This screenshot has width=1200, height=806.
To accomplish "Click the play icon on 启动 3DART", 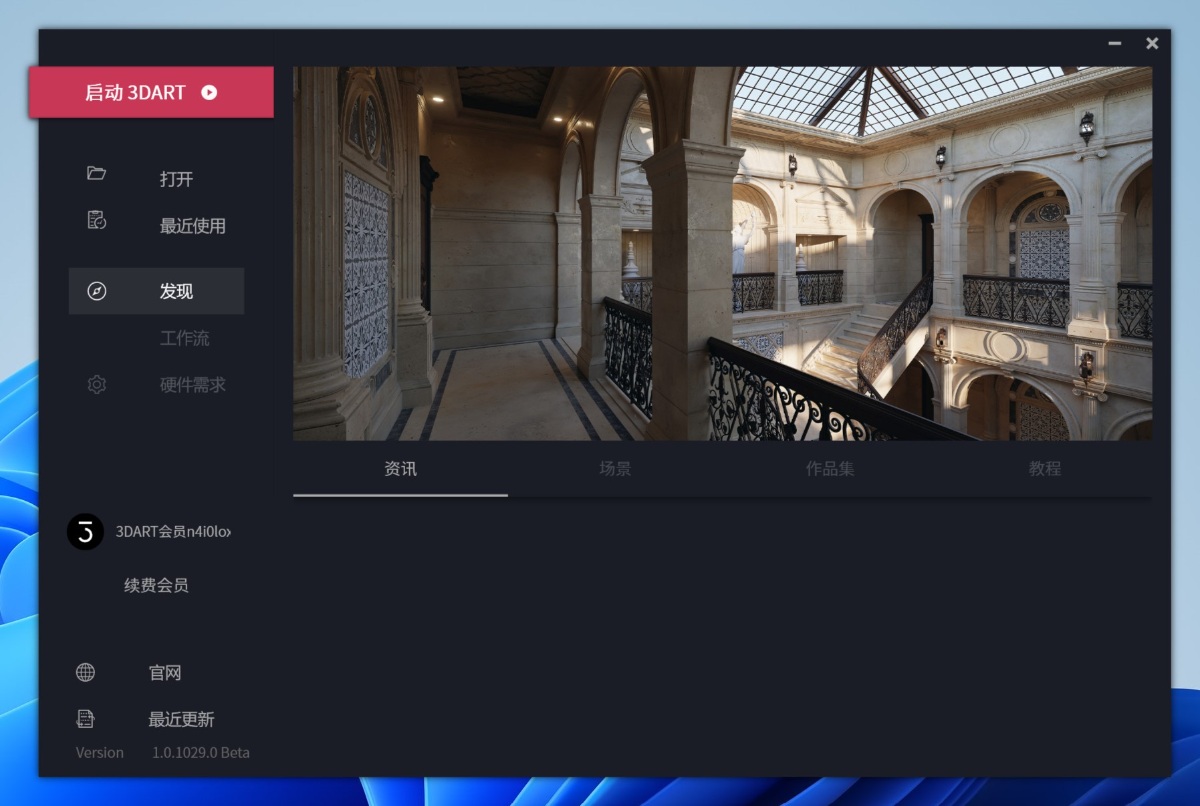I will 209,92.
